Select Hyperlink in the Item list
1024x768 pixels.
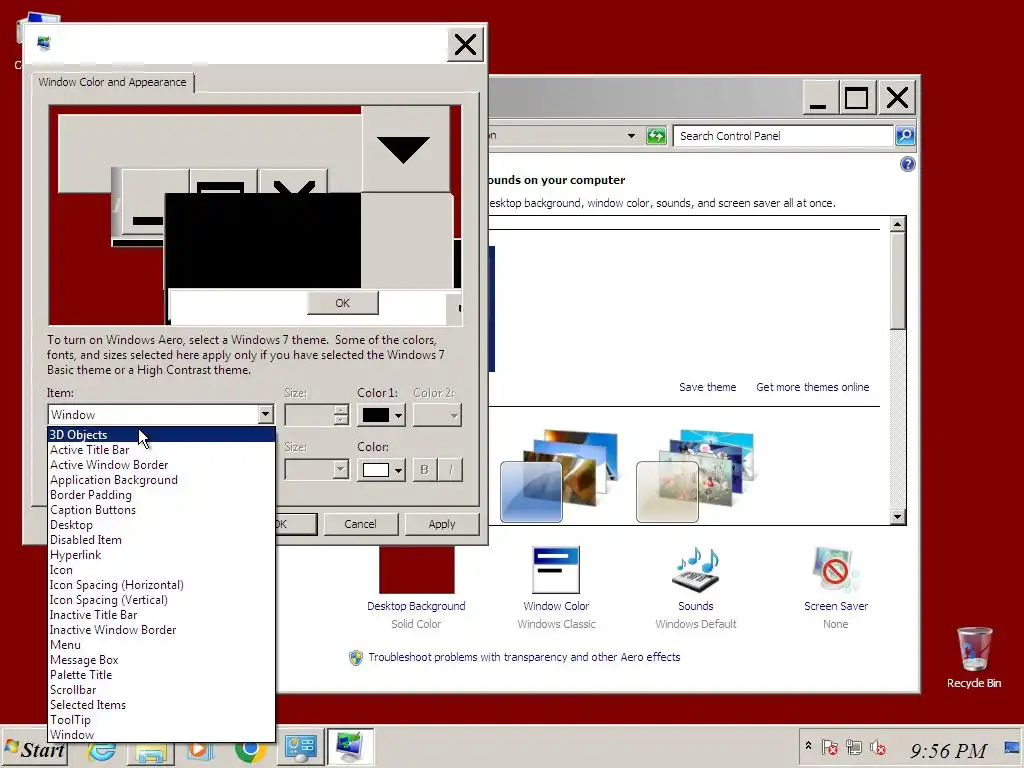[161, 555]
